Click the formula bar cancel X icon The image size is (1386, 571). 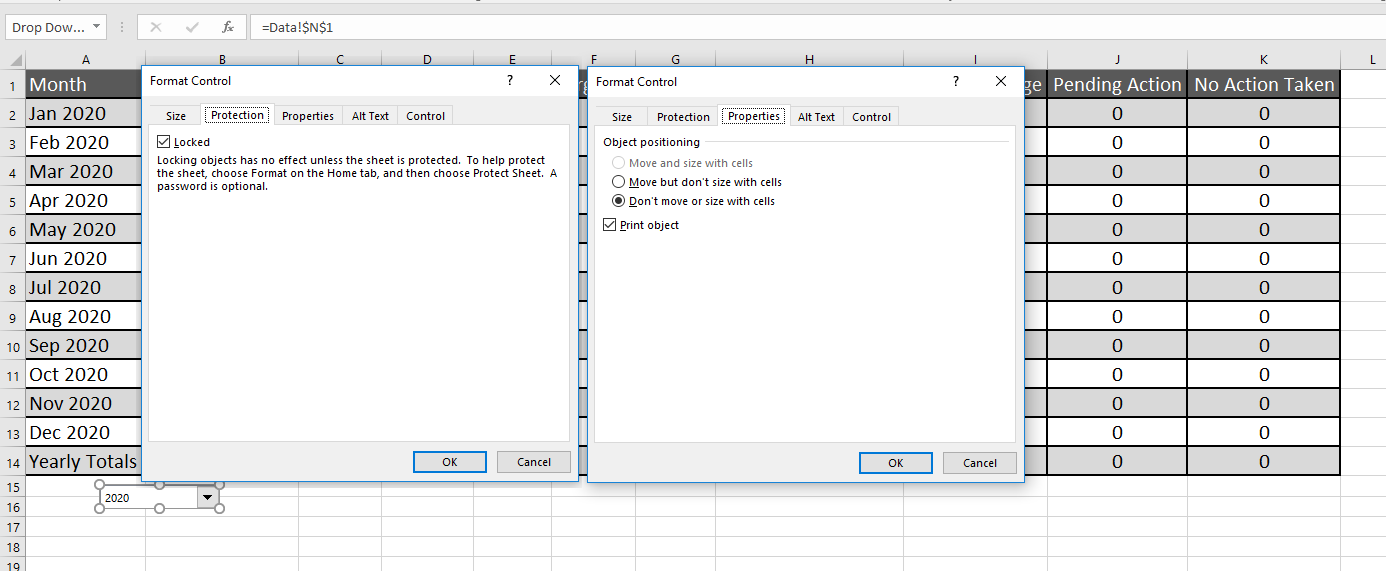[156, 28]
